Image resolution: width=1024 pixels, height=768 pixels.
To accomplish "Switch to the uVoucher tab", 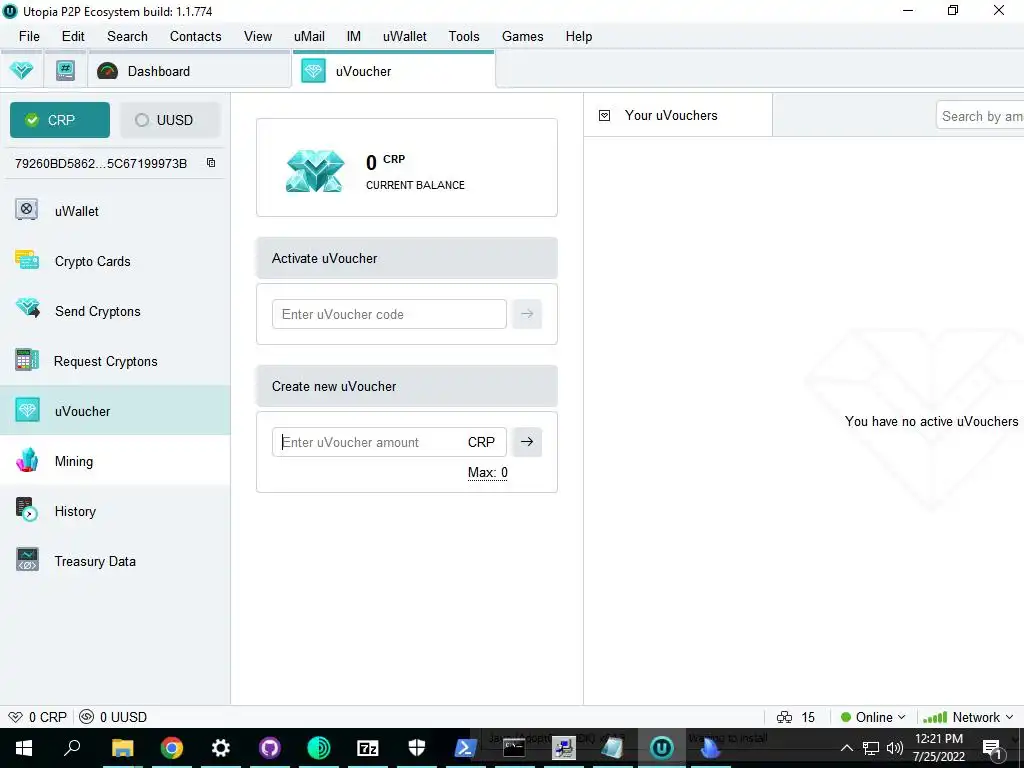I will (394, 71).
